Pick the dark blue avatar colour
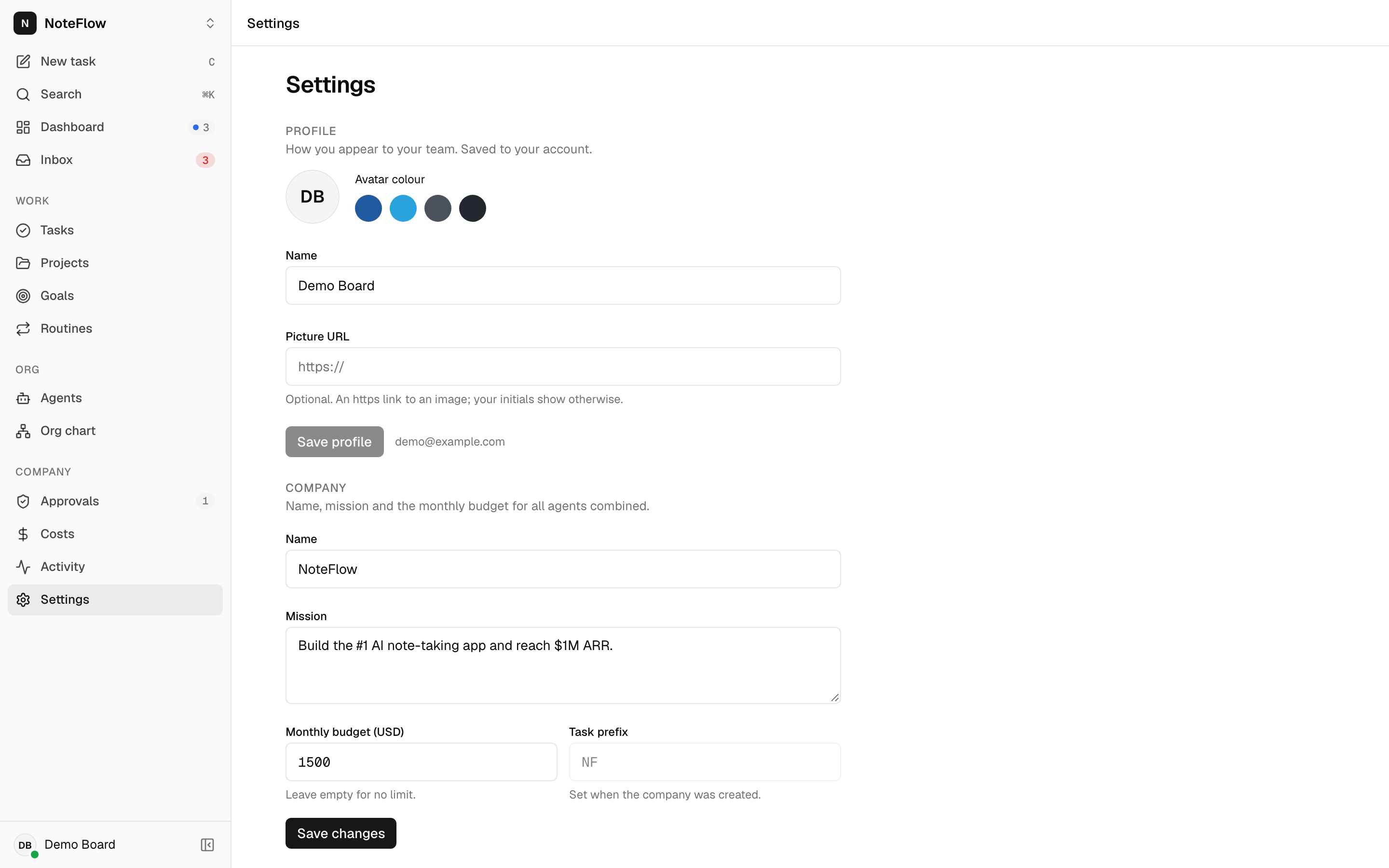The image size is (1389, 868). click(368, 208)
